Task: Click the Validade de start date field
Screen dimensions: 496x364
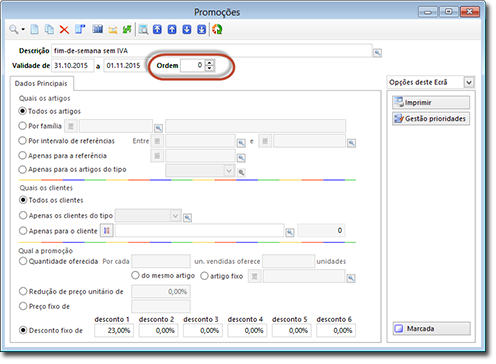Action: point(72,65)
